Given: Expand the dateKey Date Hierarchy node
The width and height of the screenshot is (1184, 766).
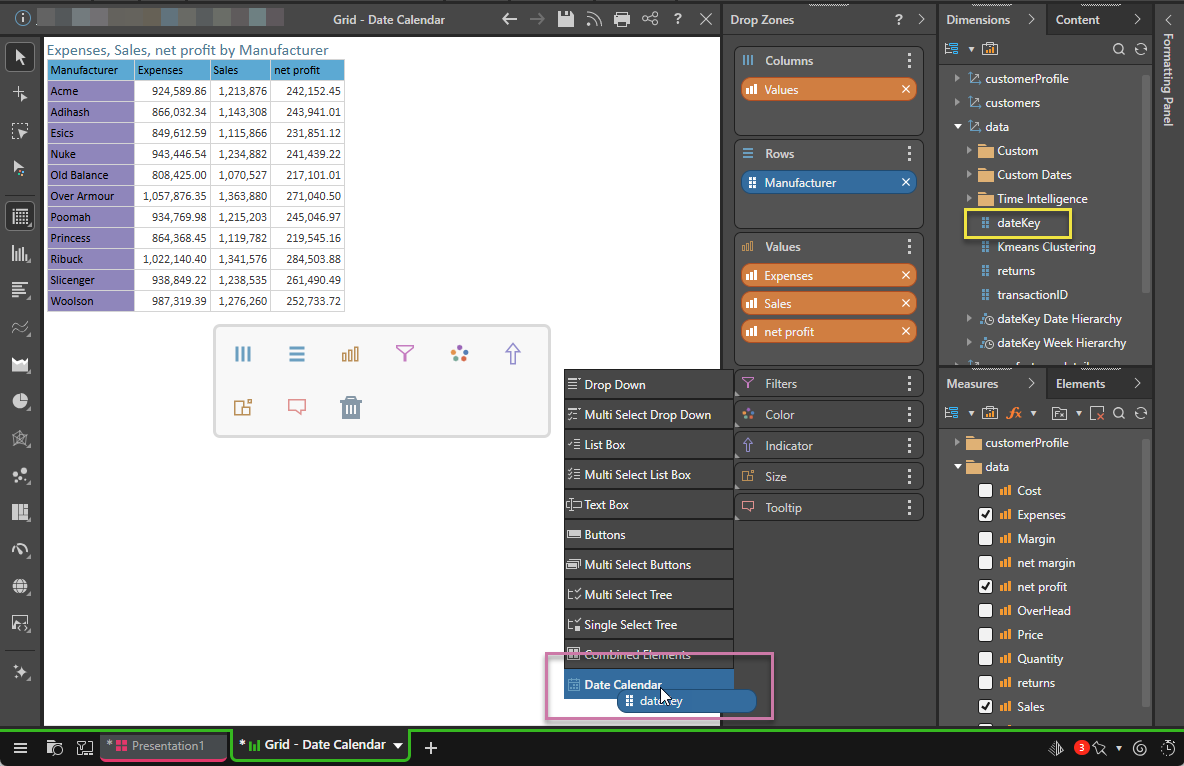Looking at the screenshot, I should [970, 319].
